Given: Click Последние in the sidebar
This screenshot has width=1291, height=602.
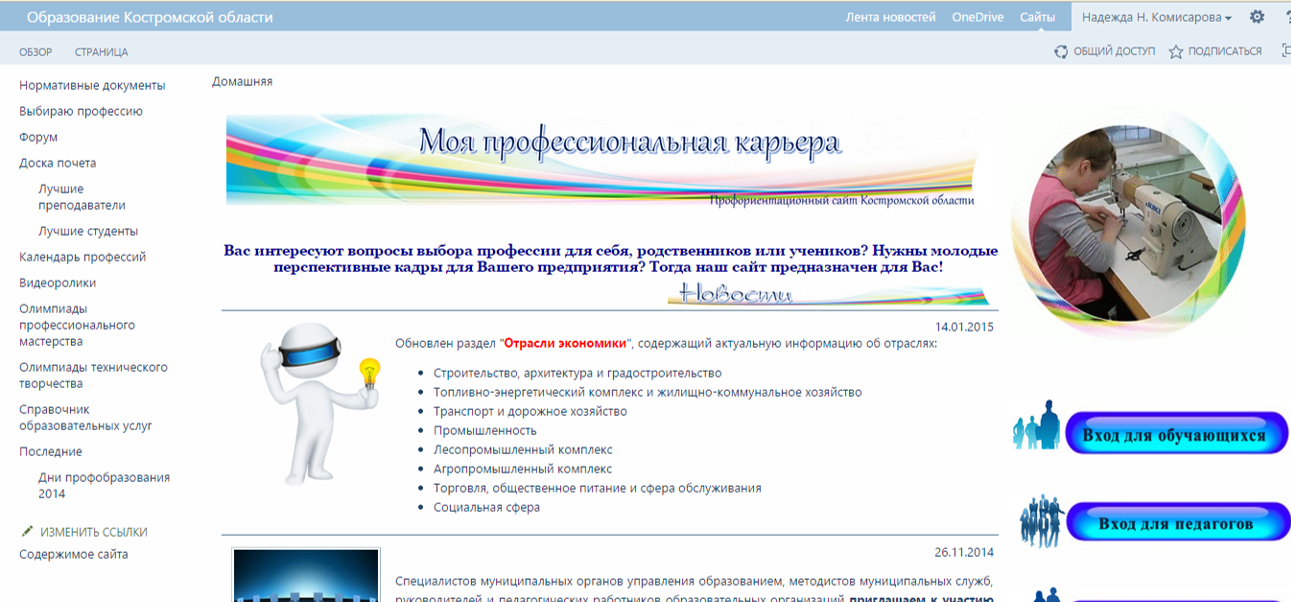Looking at the screenshot, I should click(x=50, y=451).
